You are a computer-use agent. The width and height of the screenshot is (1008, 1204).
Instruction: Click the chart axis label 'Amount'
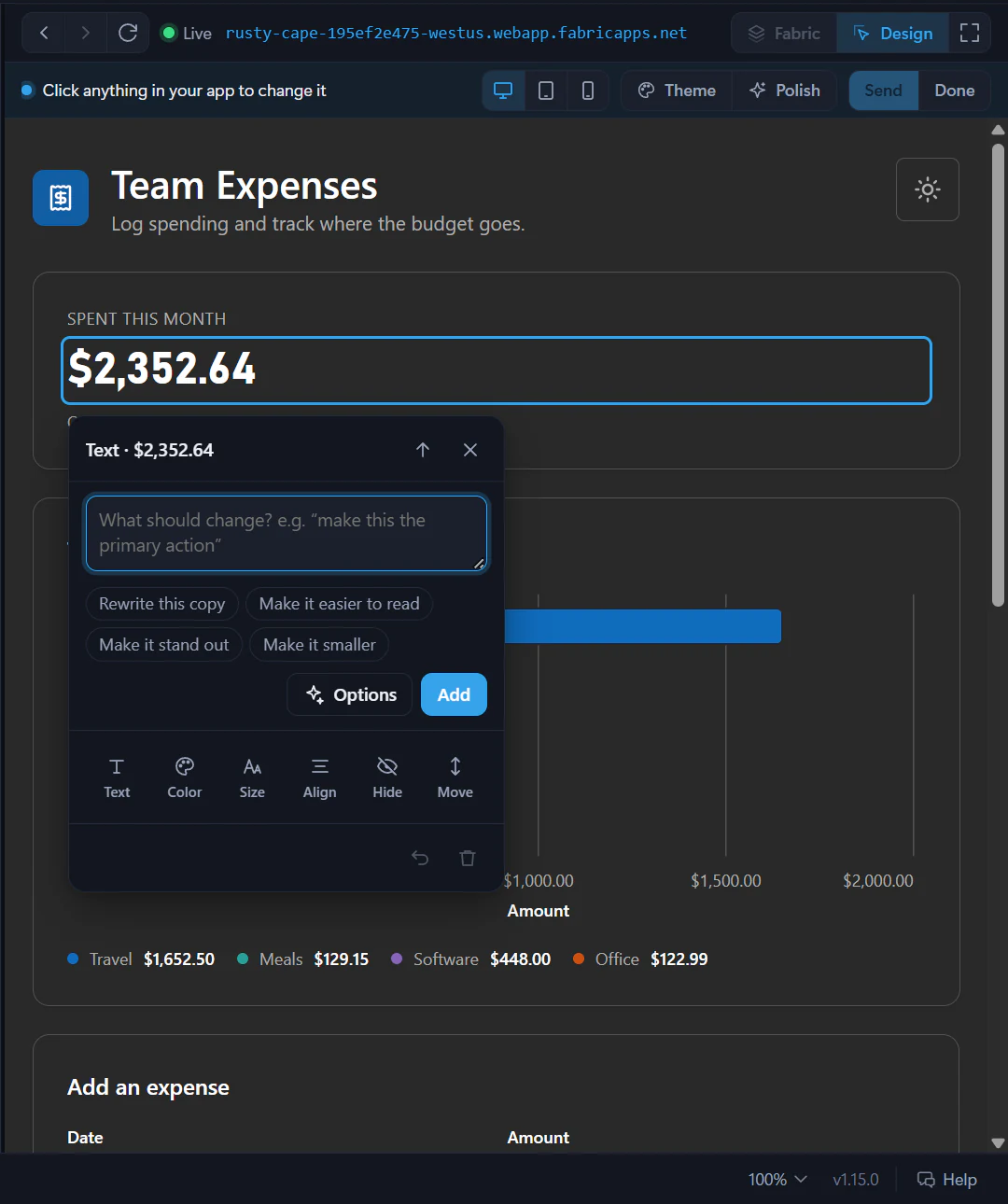click(539, 911)
